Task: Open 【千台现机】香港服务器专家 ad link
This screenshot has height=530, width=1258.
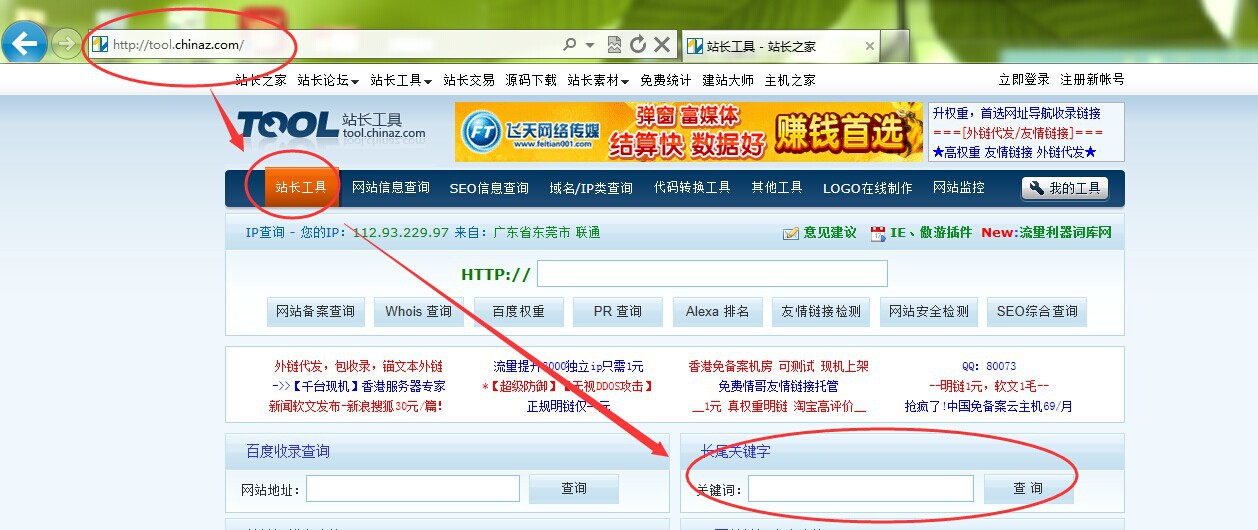Action: (x=358, y=386)
